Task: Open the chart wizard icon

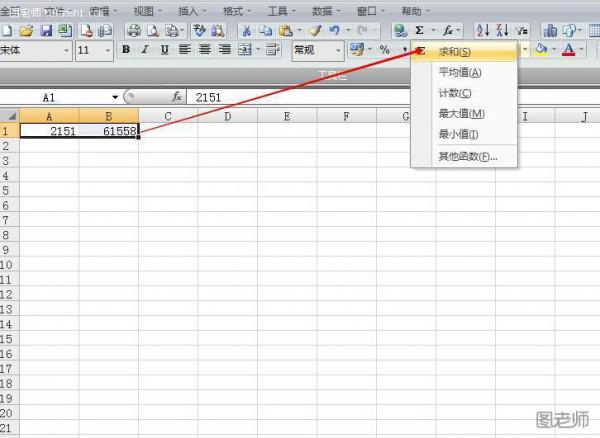Action: [x=550, y=31]
